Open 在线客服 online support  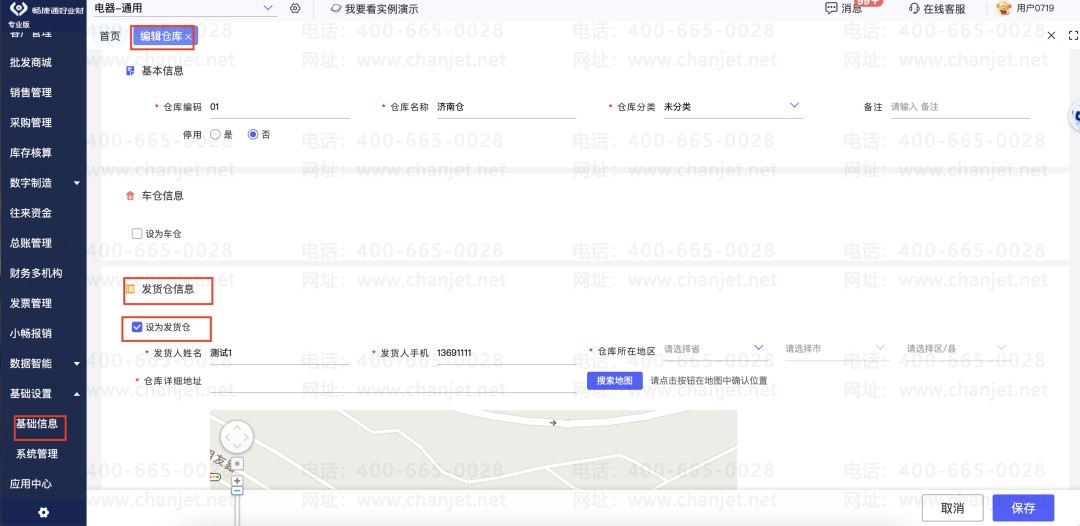tap(937, 9)
